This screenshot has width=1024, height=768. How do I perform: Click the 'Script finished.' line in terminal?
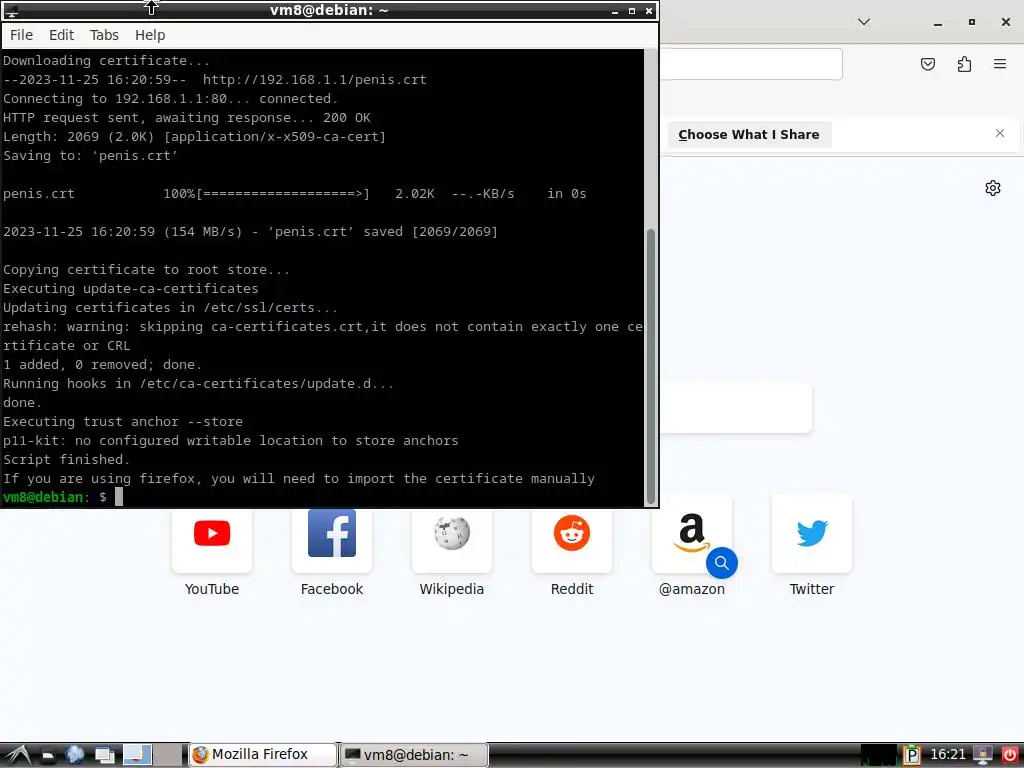(67, 460)
